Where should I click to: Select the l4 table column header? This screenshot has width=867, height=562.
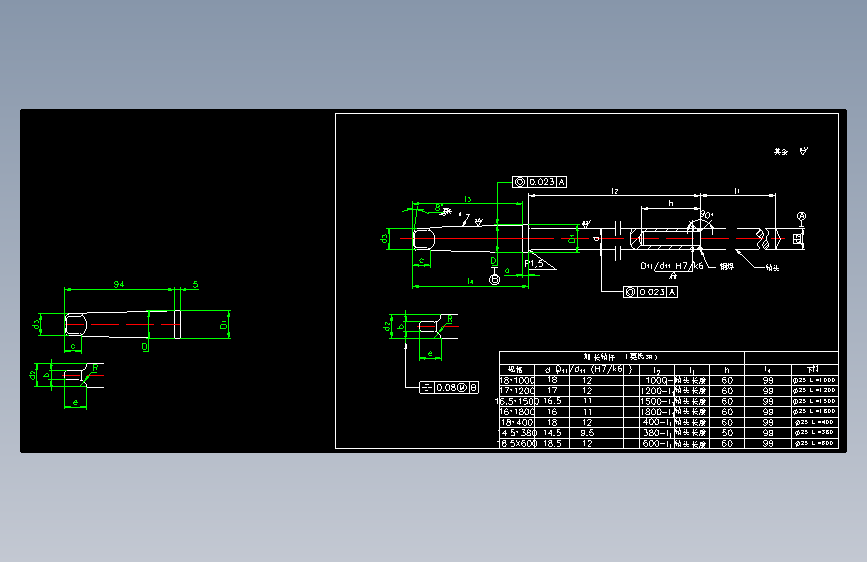point(767,370)
